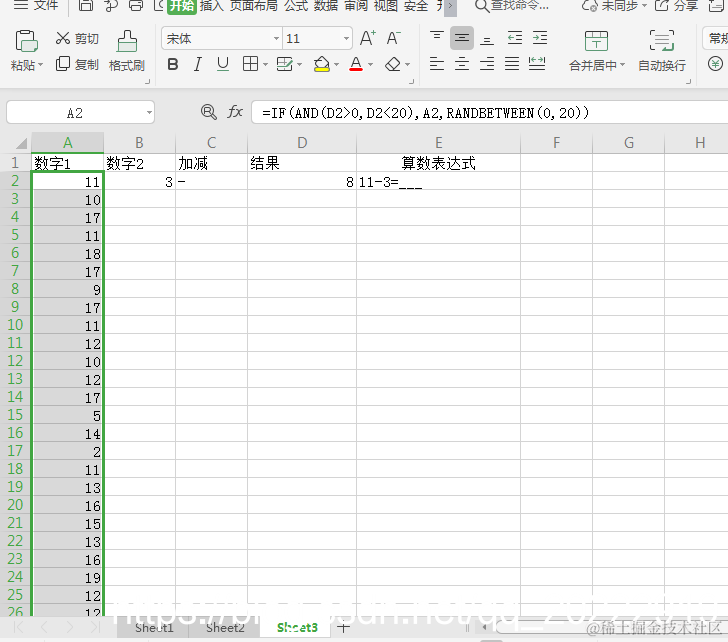Viewport: 728px width, 642px height.
Task: Click the 分享 Share button
Action: pos(676,6)
